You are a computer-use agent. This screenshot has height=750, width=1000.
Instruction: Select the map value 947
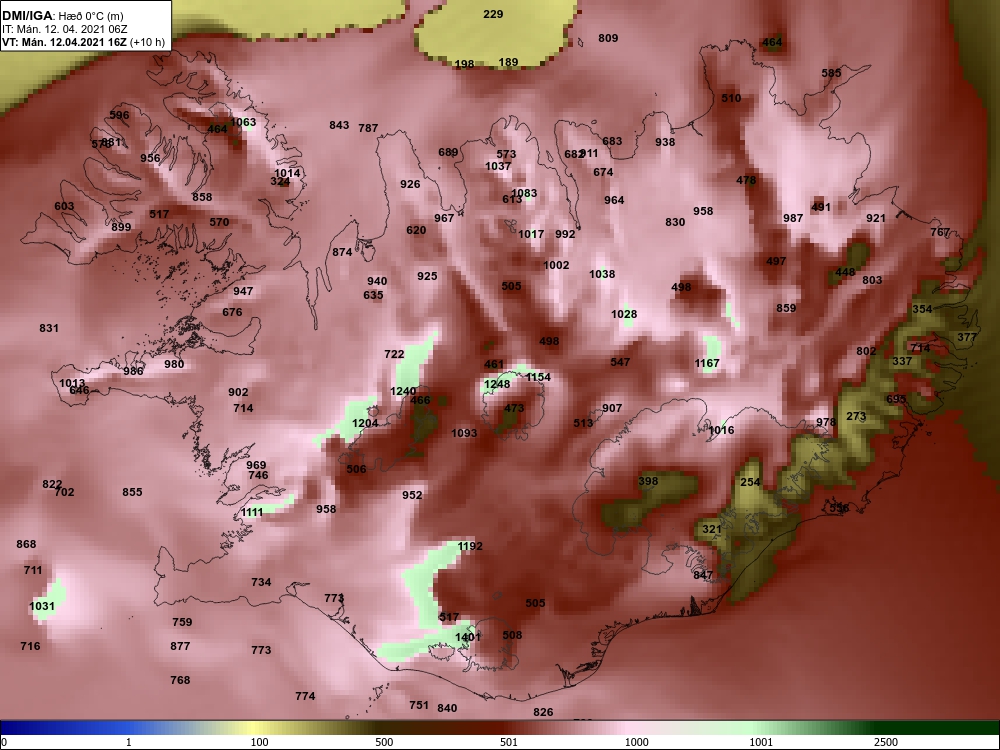[242, 291]
